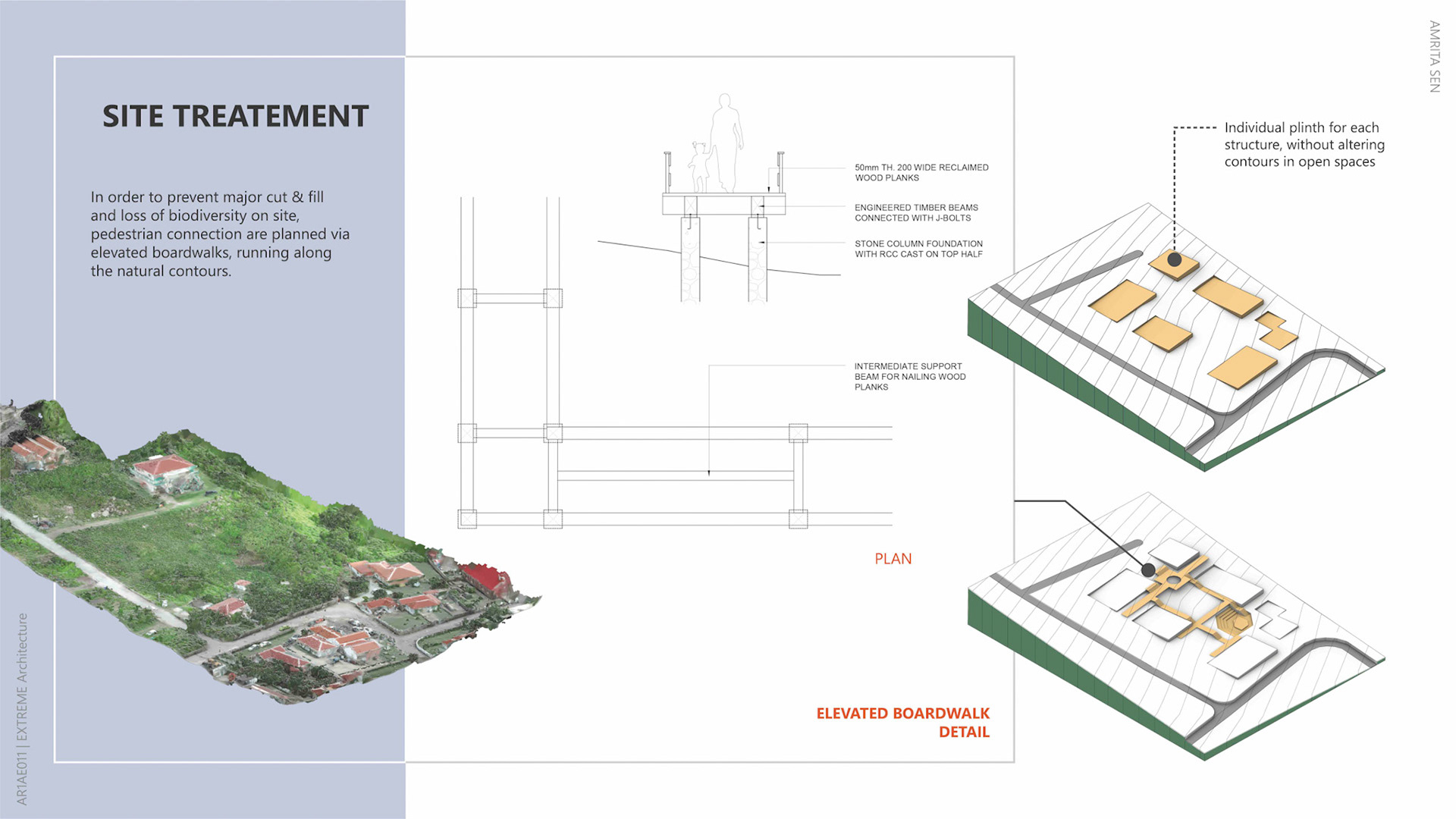This screenshot has height=819, width=1456.
Task: Click stone column foundation annotation text
Action: (x=918, y=249)
